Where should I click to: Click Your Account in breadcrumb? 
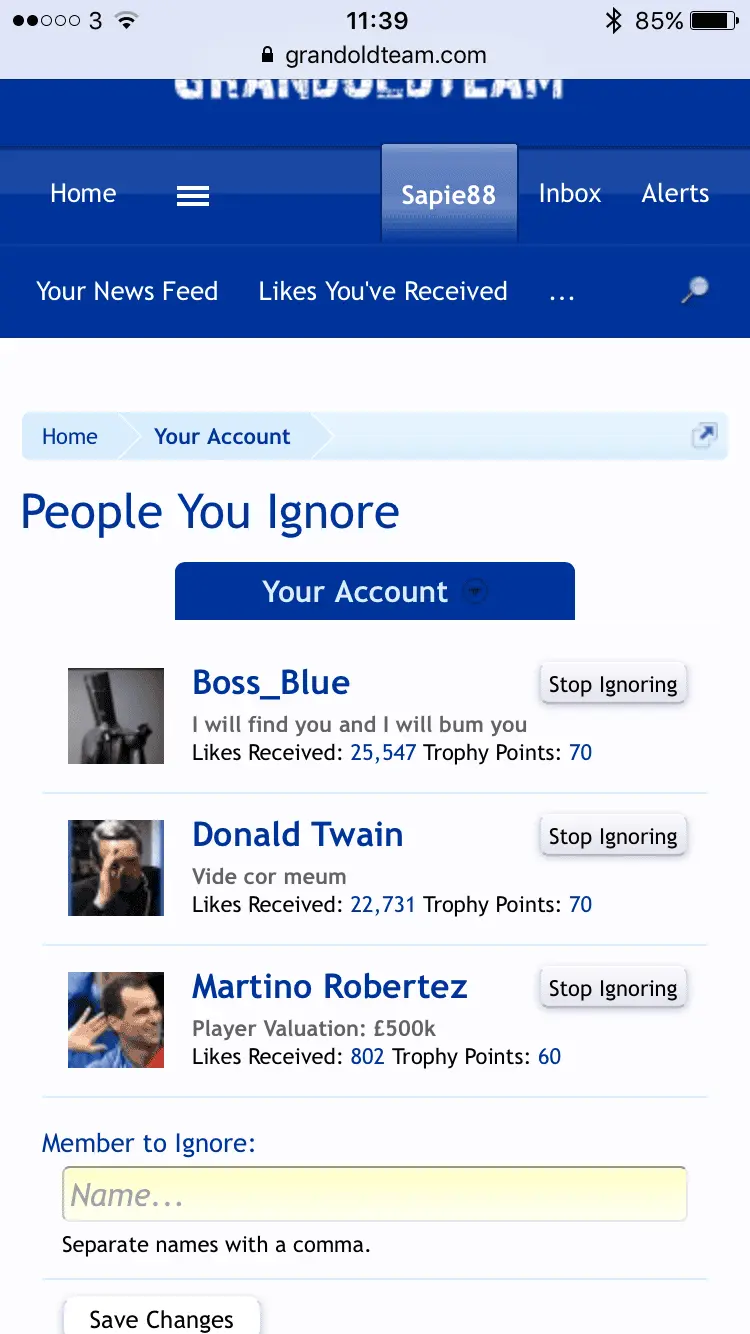coord(222,437)
